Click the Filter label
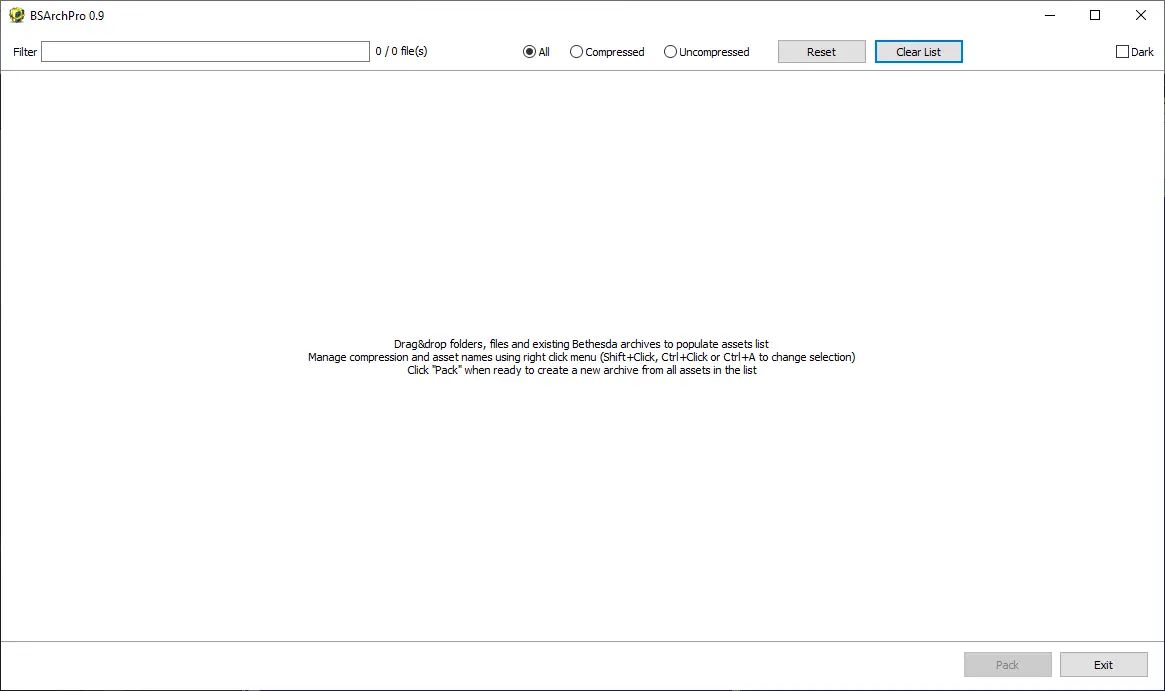 (x=25, y=52)
